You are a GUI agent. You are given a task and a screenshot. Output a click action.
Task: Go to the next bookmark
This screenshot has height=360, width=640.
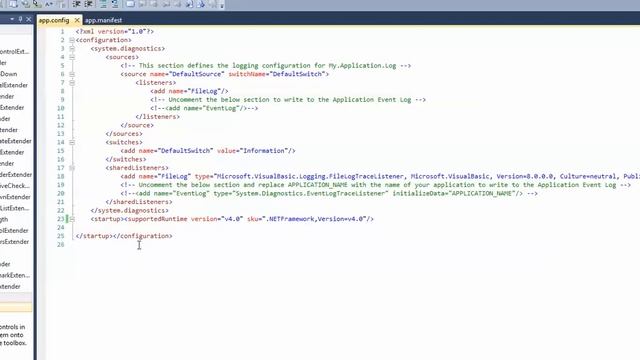pyautogui.click(x=153, y=4)
